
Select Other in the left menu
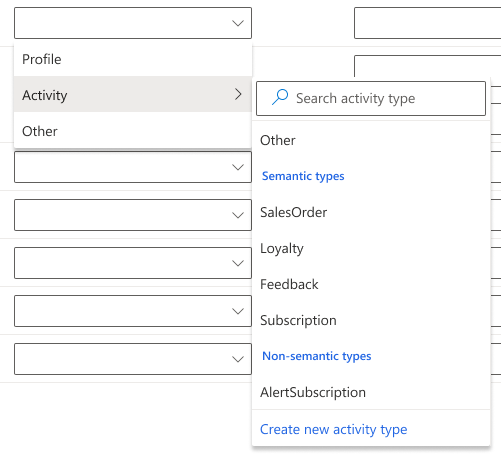click(133, 131)
